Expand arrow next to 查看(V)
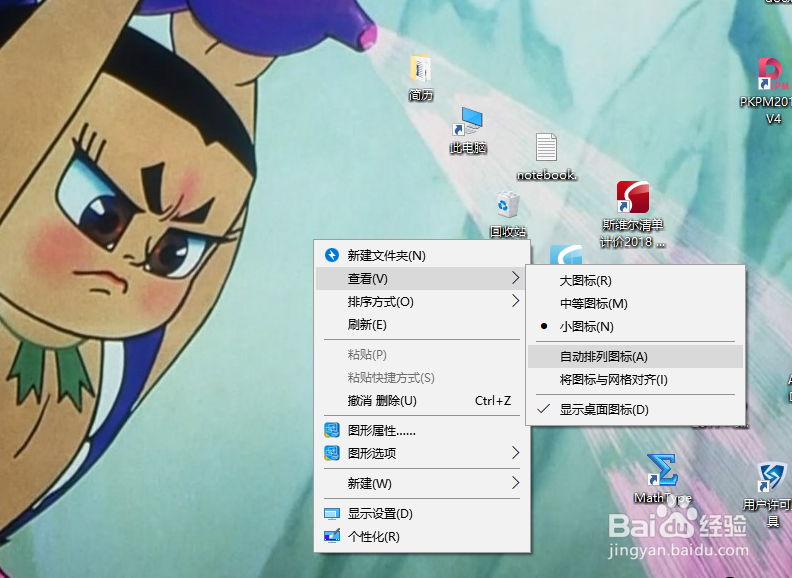Image resolution: width=792 pixels, height=578 pixels. coord(515,278)
